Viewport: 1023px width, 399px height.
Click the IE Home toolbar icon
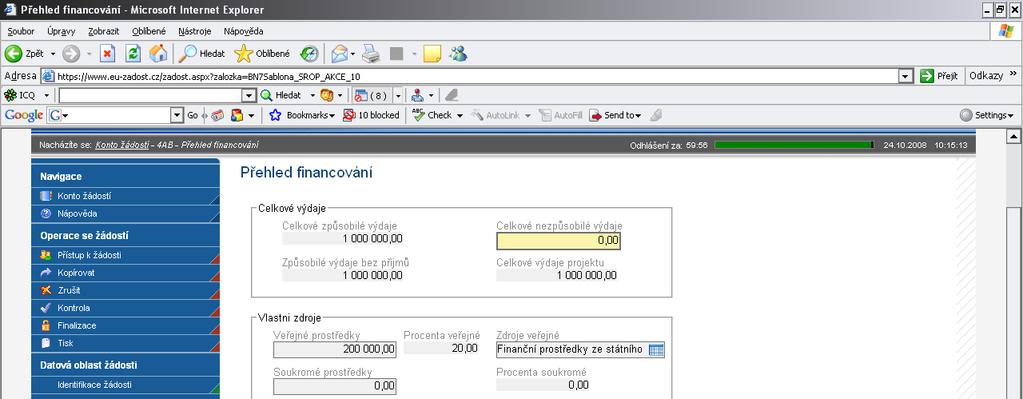tap(158, 53)
